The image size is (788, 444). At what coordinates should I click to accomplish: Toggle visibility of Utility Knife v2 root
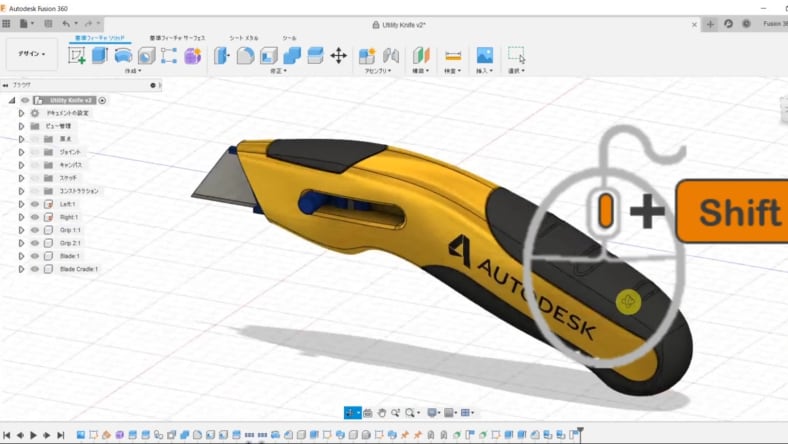click(25, 101)
